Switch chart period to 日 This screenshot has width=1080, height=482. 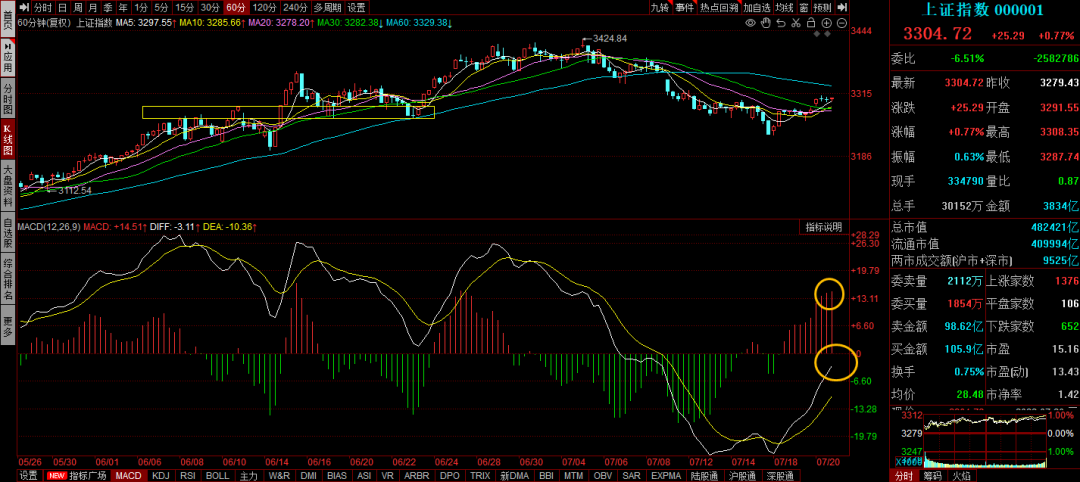coord(62,8)
